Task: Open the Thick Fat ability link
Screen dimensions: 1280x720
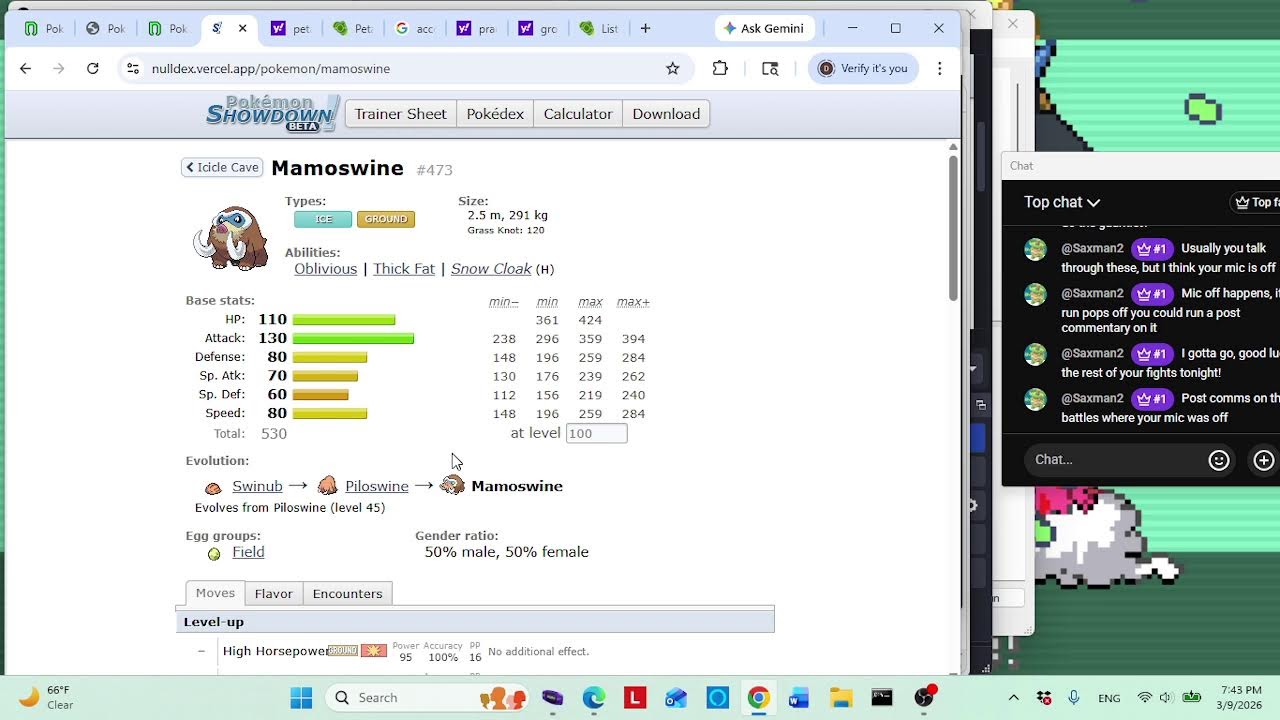Action: coord(404,269)
